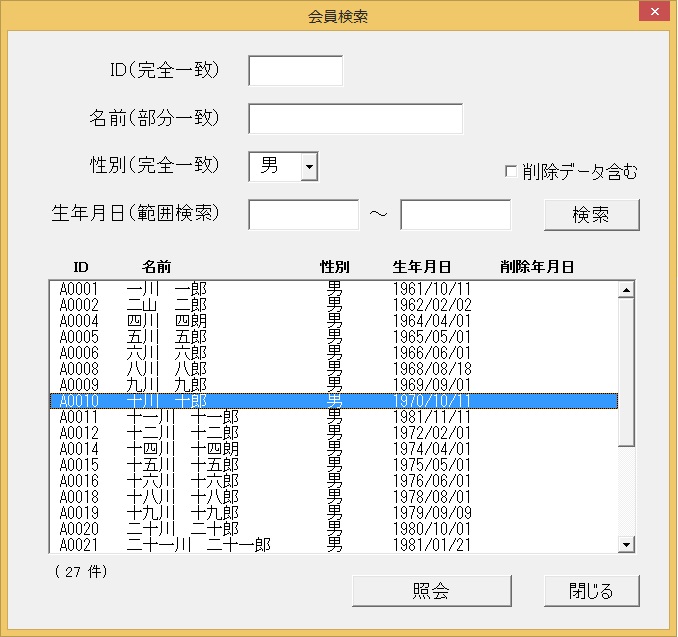This screenshot has width=678, height=637.
Task: Select row A0012 十二川 十二郎
Action: [x=334, y=433]
